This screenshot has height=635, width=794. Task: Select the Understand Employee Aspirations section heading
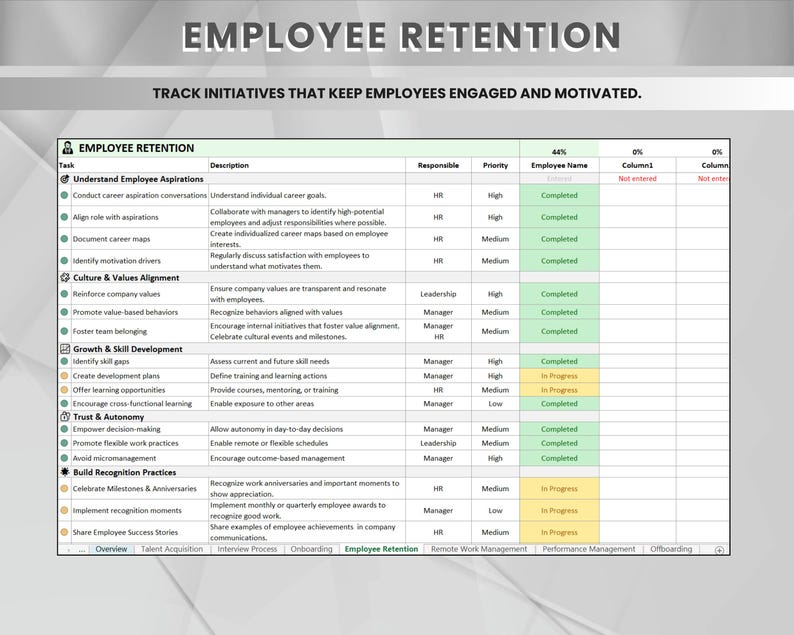tap(138, 179)
